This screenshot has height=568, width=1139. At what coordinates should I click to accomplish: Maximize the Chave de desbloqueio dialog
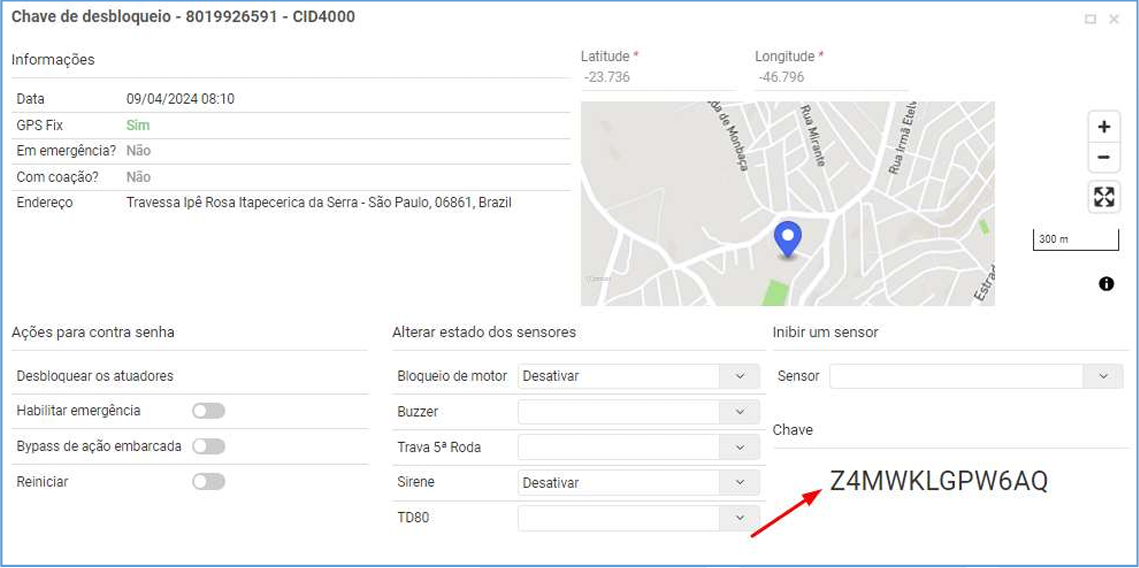[1090, 19]
